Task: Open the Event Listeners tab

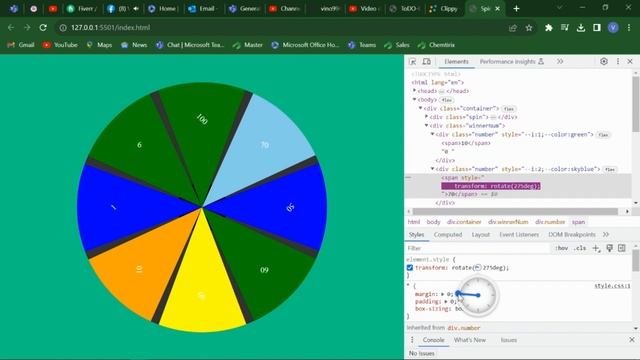Action: pyautogui.click(x=519, y=234)
